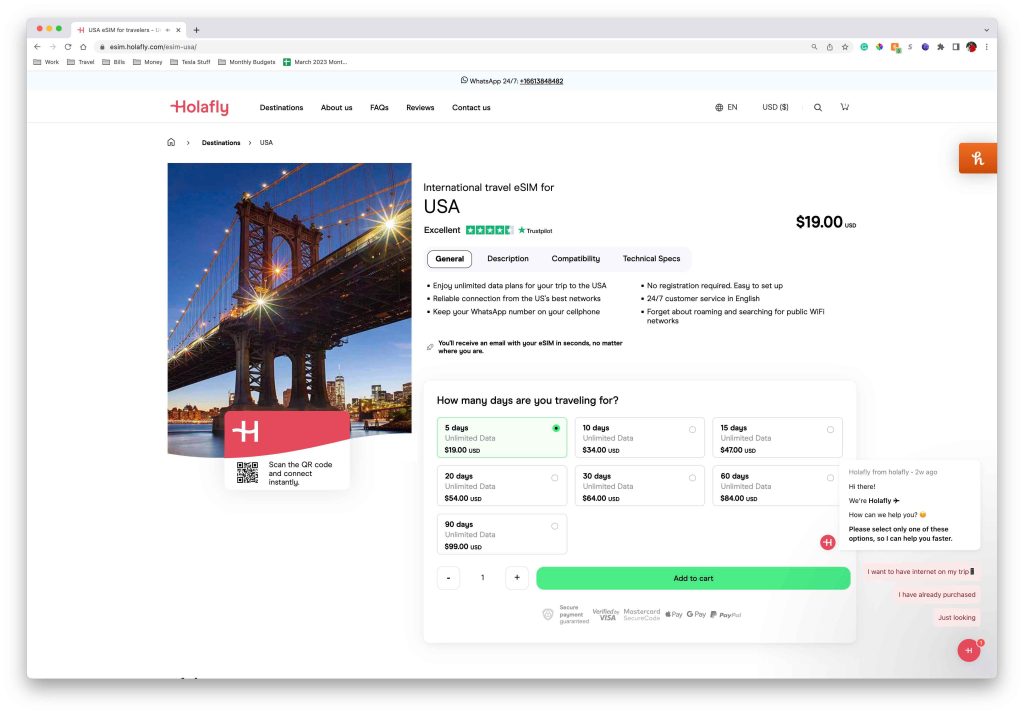Open the shopping cart icon

click(x=845, y=107)
